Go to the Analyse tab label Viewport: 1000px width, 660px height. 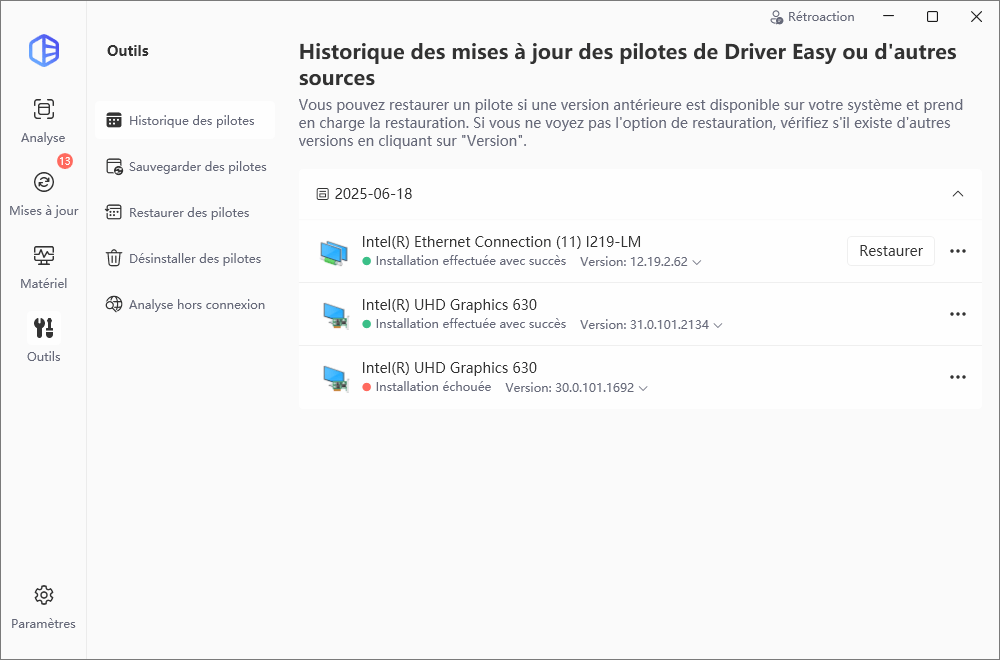[x=43, y=138]
